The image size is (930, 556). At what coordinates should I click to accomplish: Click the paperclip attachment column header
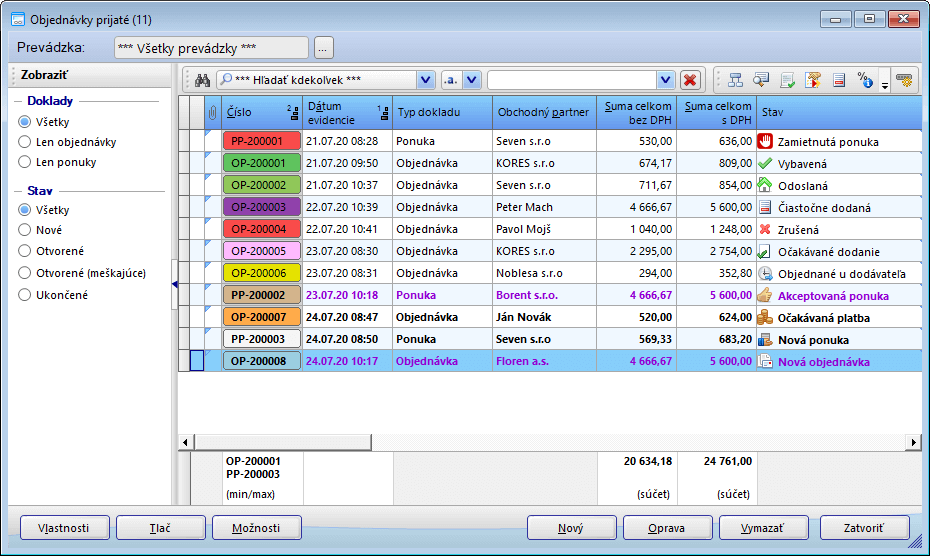pos(211,112)
